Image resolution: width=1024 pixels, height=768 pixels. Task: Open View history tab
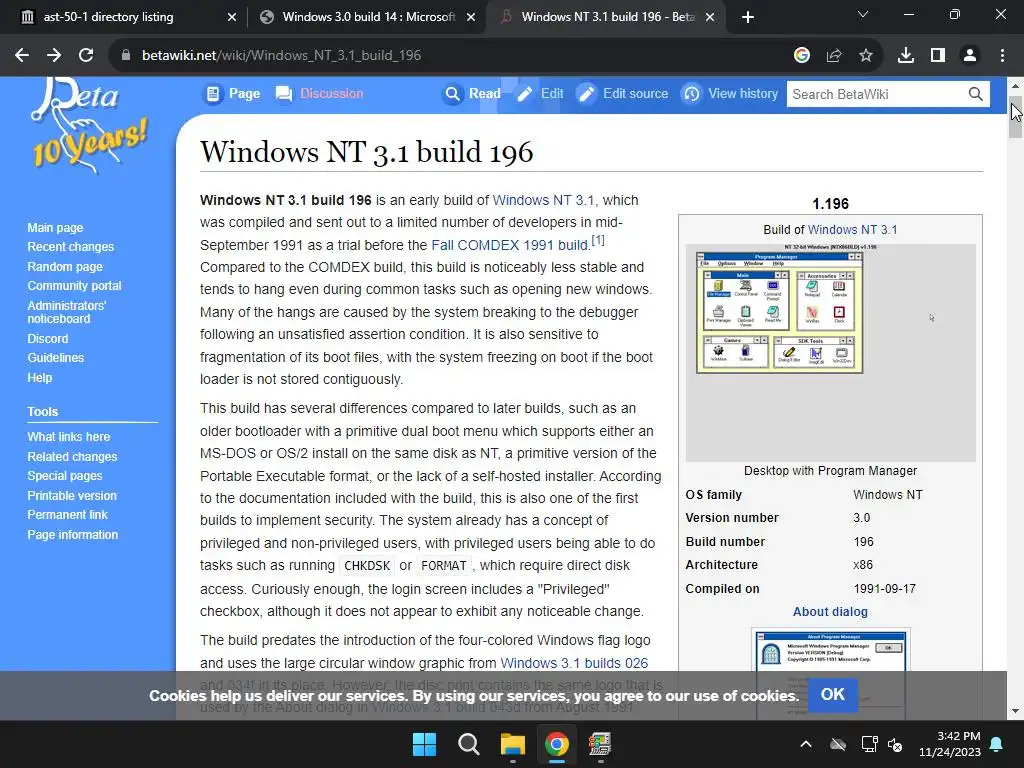[730, 94]
